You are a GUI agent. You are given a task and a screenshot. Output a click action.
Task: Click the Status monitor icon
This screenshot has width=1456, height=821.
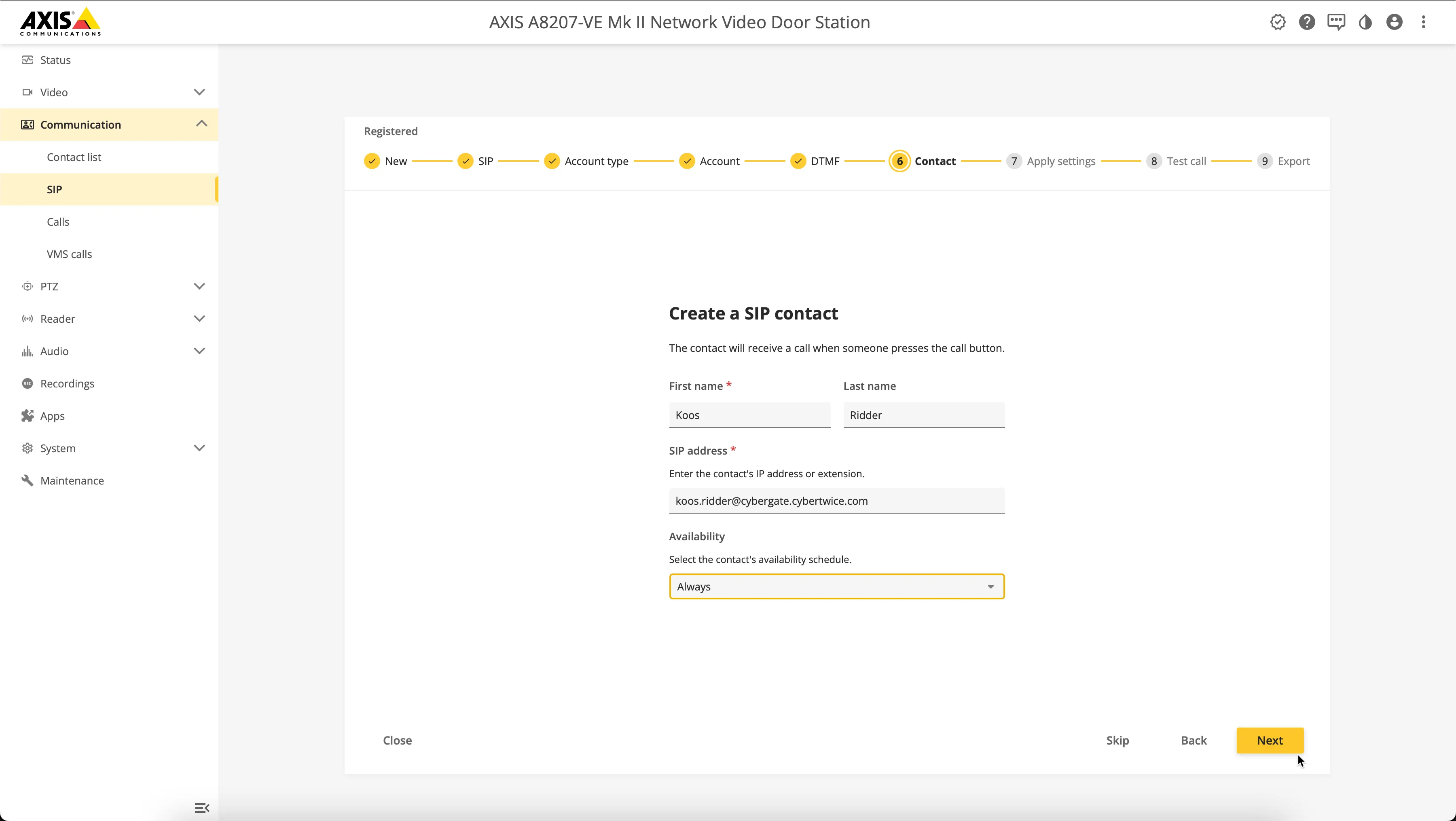click(x=27, y=60)
